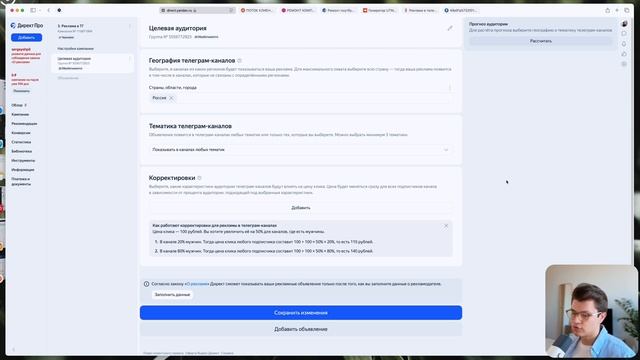This screenshot has width=640, height=360.
Task: Click the Пополнить button in sidebar
Action: pyautogui.click(x=22, y=91)
